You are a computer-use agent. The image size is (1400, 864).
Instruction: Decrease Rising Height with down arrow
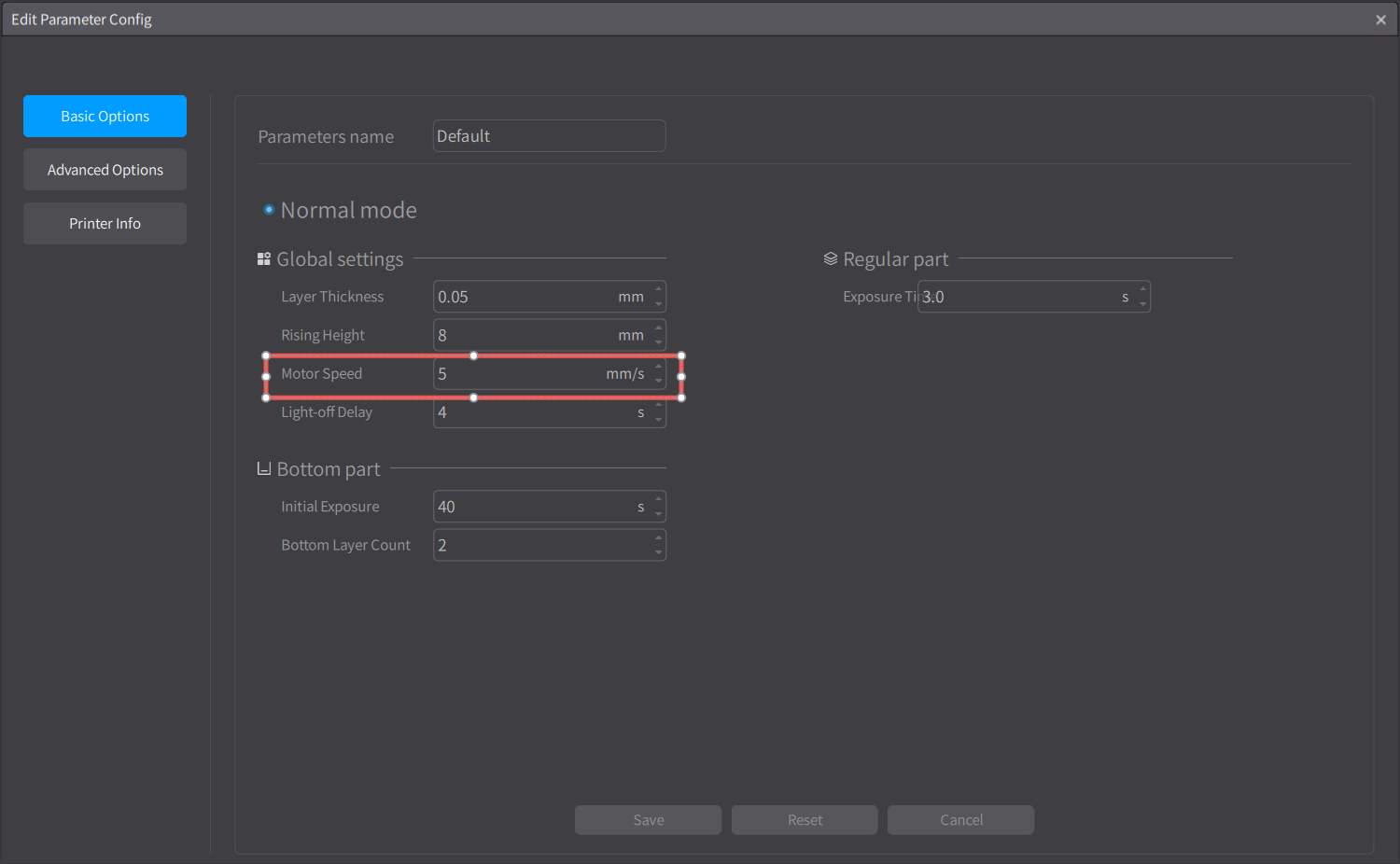pyautogui.click(x=659, y=342)
